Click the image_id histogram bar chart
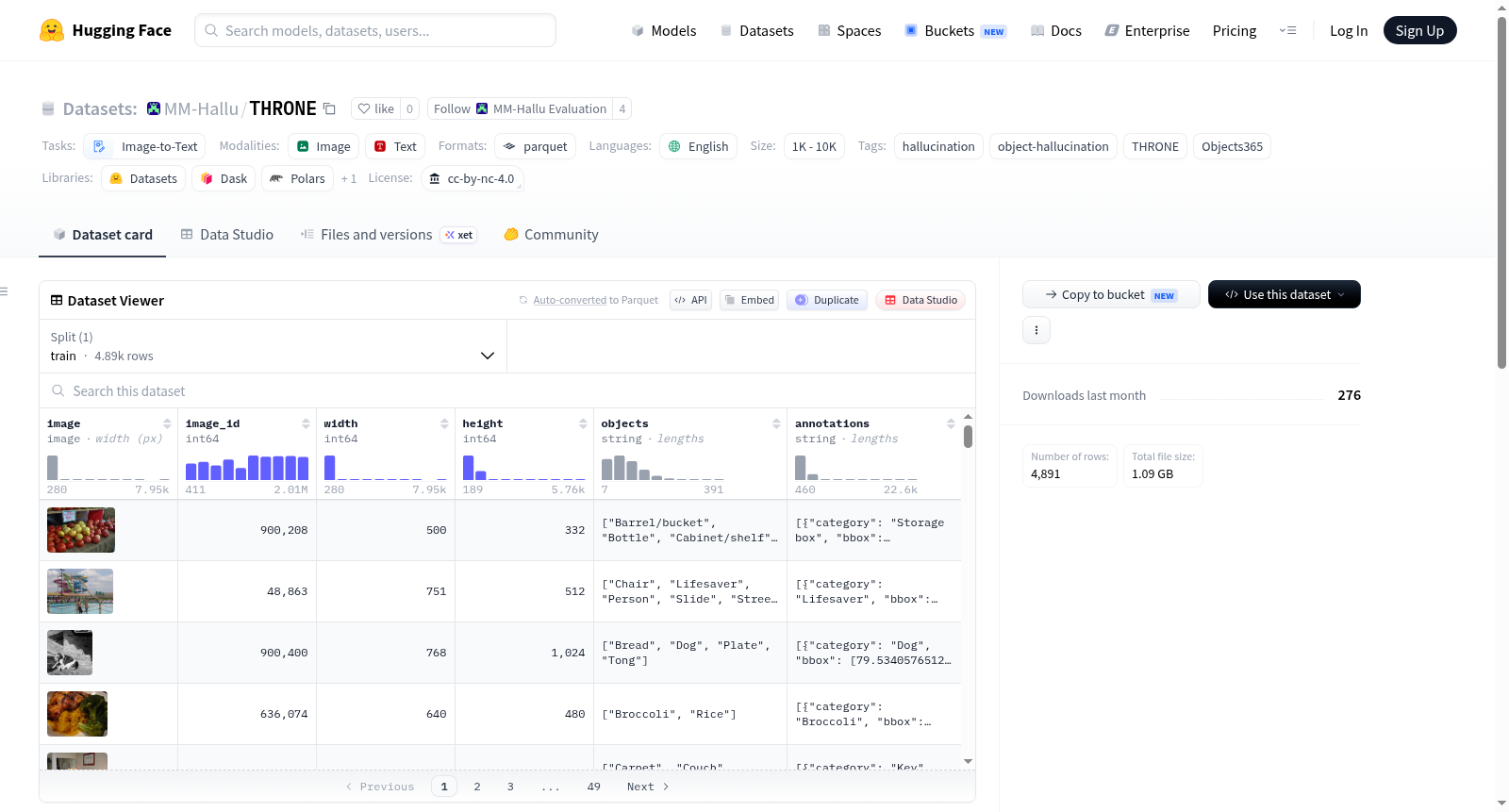1509x812 pixels. [247, 468]
